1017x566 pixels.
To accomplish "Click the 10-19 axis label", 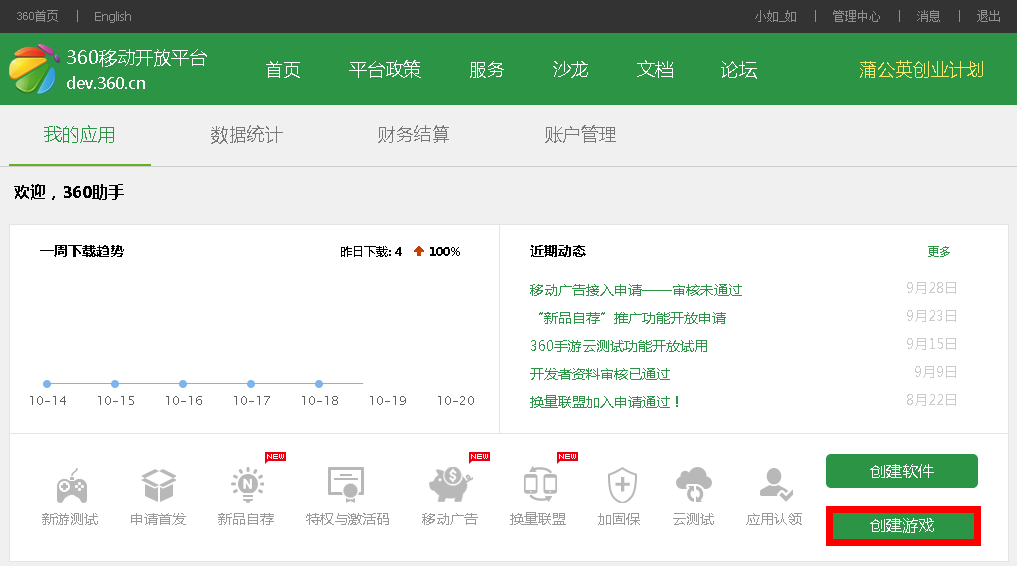I will coord(388,401).
